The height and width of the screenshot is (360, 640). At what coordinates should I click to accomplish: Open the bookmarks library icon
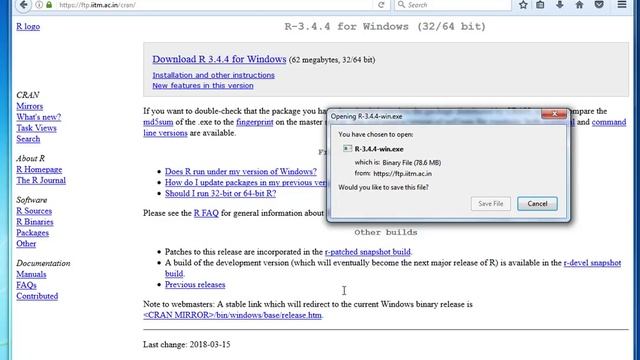tap(540, 5)
